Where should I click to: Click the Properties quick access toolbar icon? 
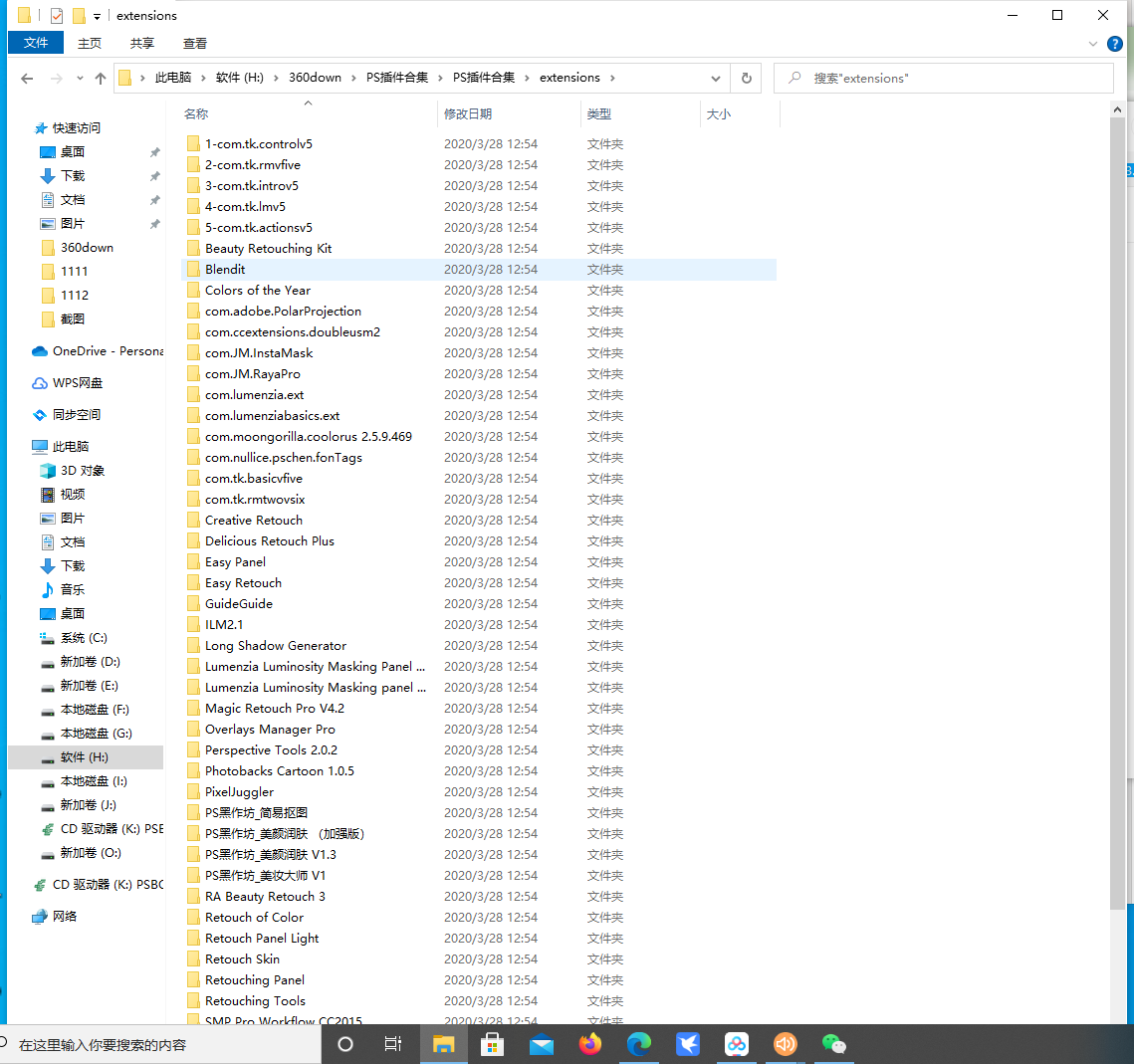click(57, 15)
